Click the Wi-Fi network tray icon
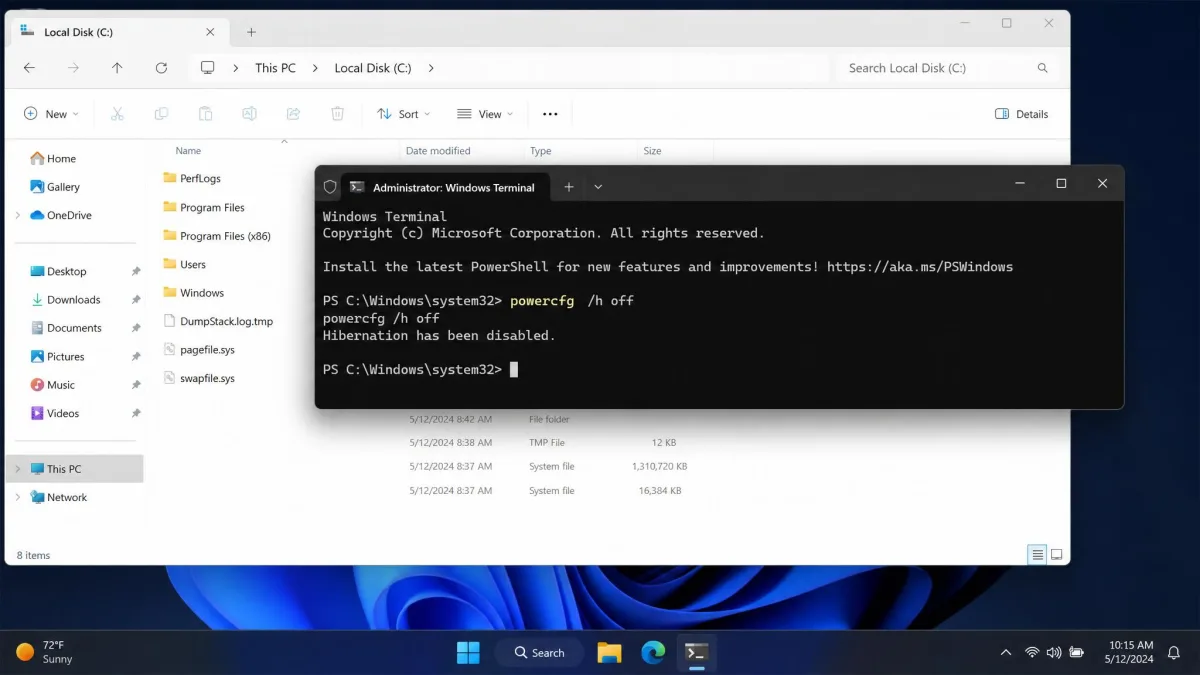1200x675 pixels. pyautogui.click(x=1032, y=652)
